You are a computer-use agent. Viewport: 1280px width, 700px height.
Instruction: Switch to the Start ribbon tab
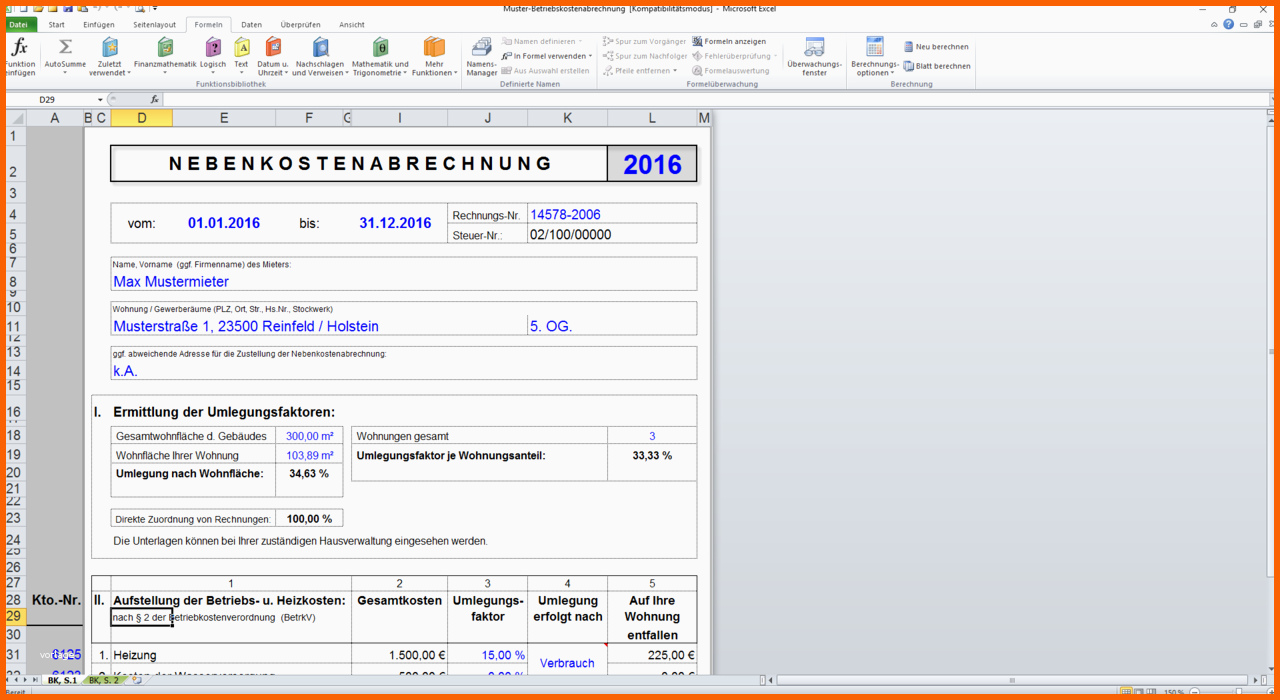coord(57,25)
